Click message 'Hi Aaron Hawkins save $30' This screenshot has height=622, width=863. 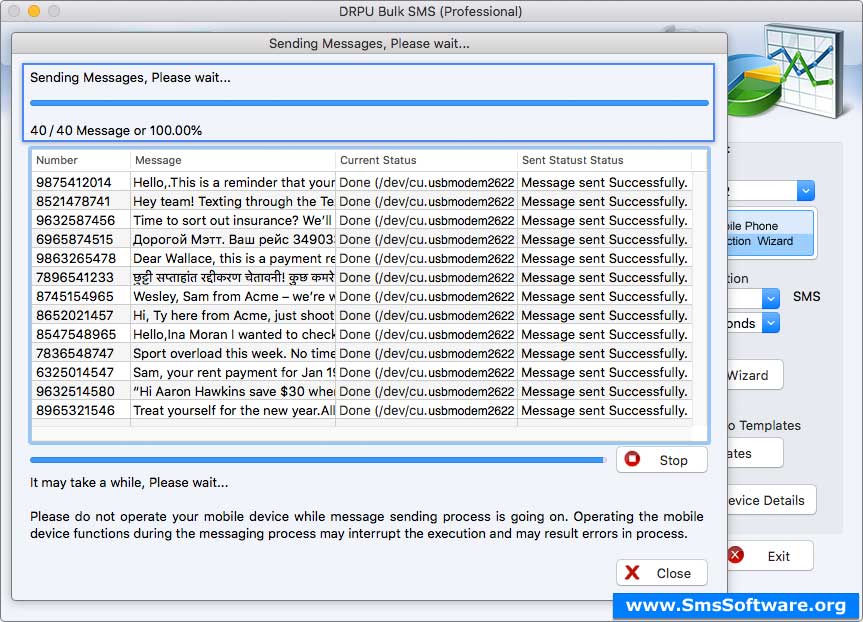(x=233, y=391)
